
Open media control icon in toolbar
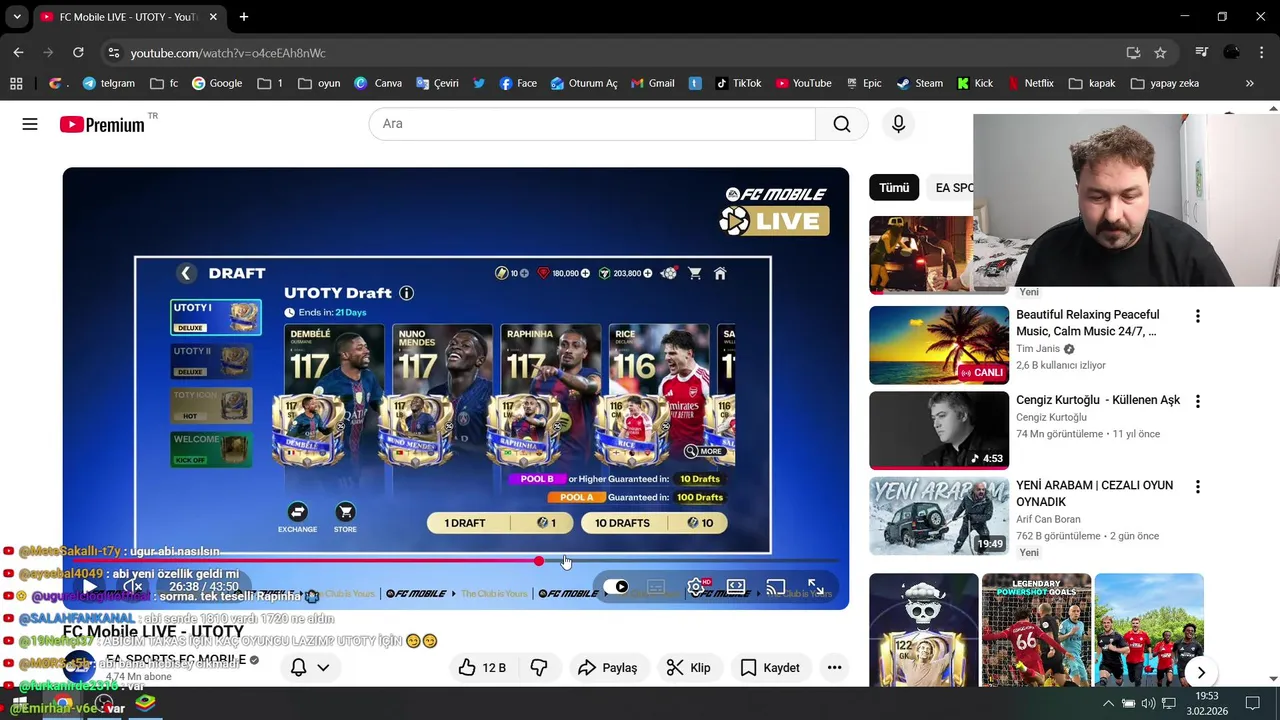[x=1202, y=53]
